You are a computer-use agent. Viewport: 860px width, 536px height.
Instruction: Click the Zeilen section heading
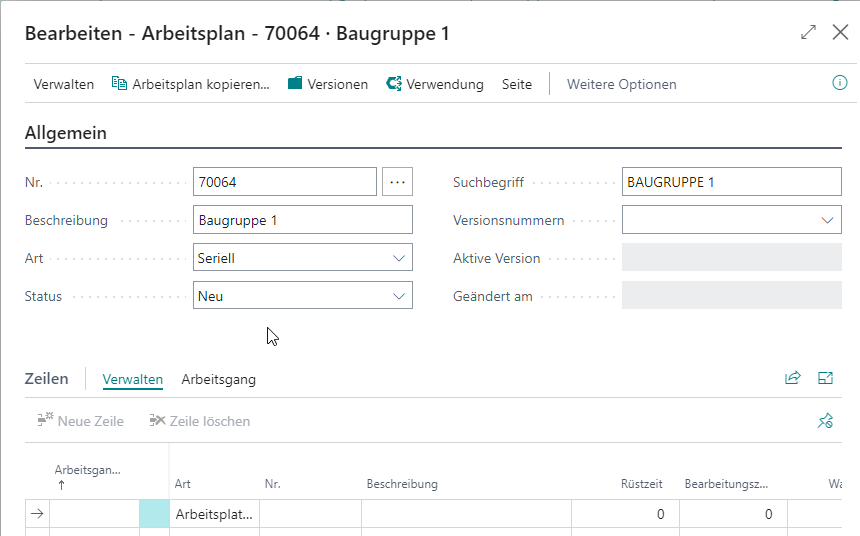coord(47,379)
